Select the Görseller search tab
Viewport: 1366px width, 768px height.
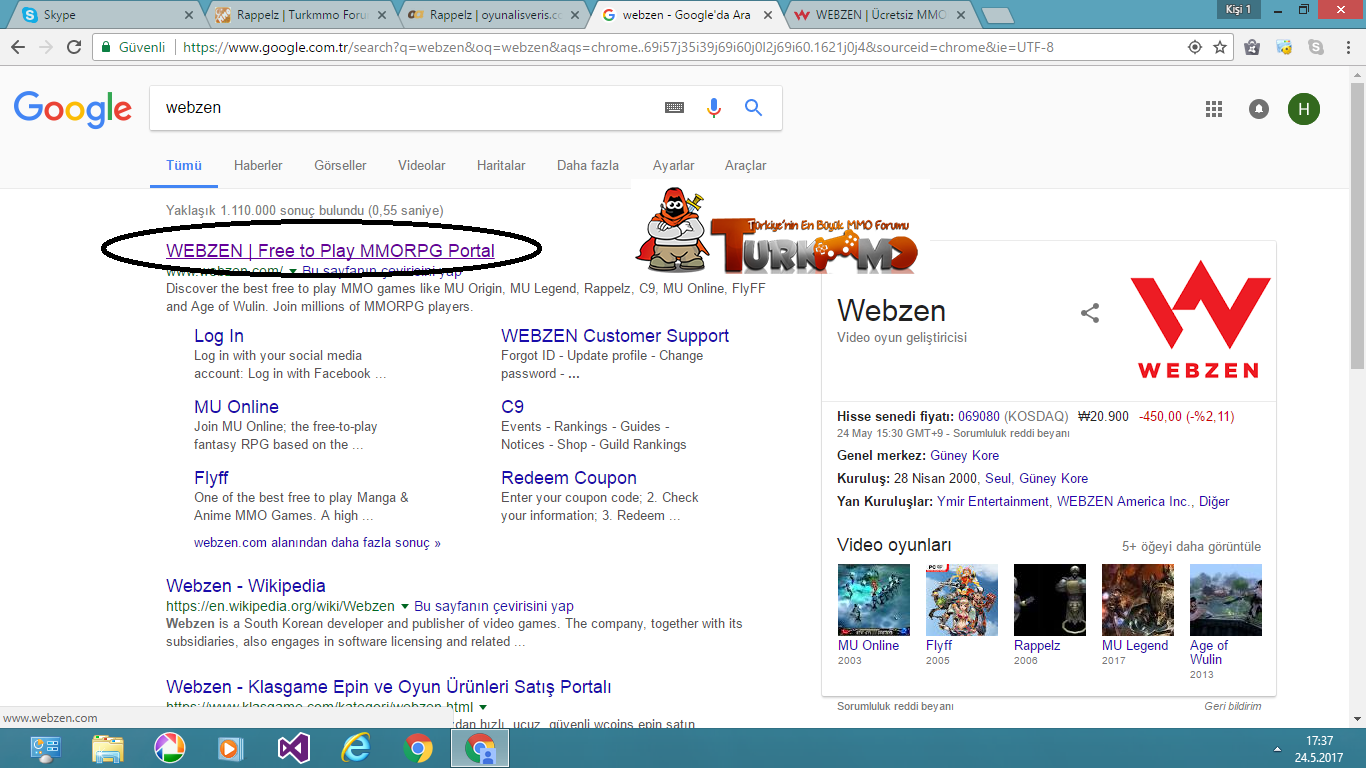[340, 165]
